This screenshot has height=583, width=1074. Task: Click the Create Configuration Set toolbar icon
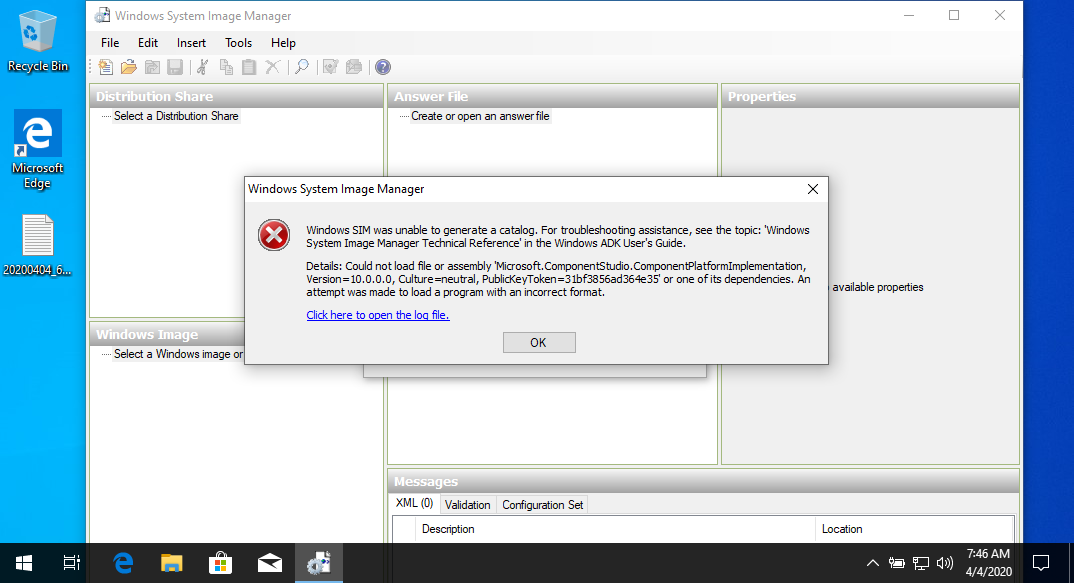[354, 67]
